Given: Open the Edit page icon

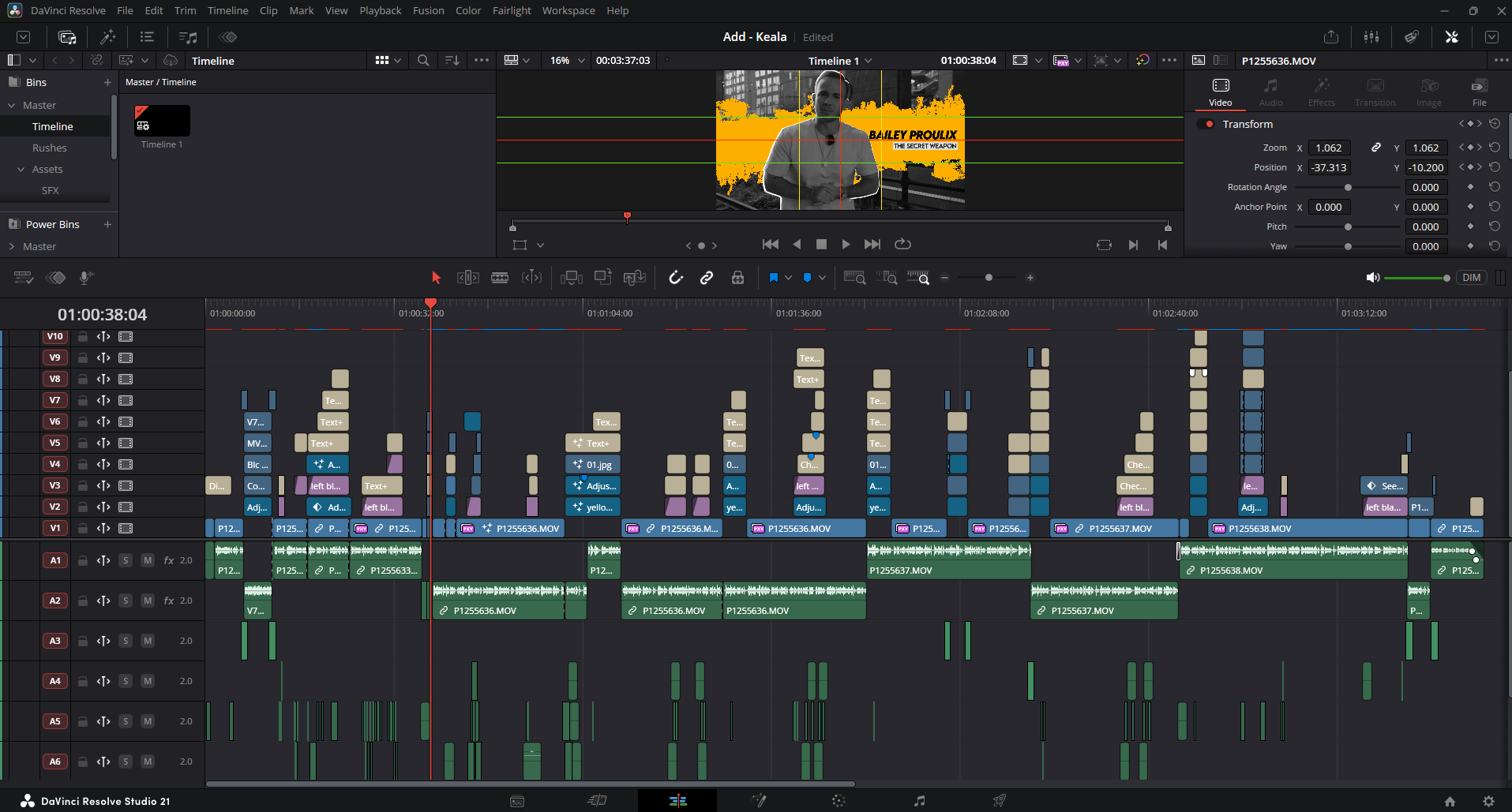Looking at the screenshot, I should (x=677, y=801).
